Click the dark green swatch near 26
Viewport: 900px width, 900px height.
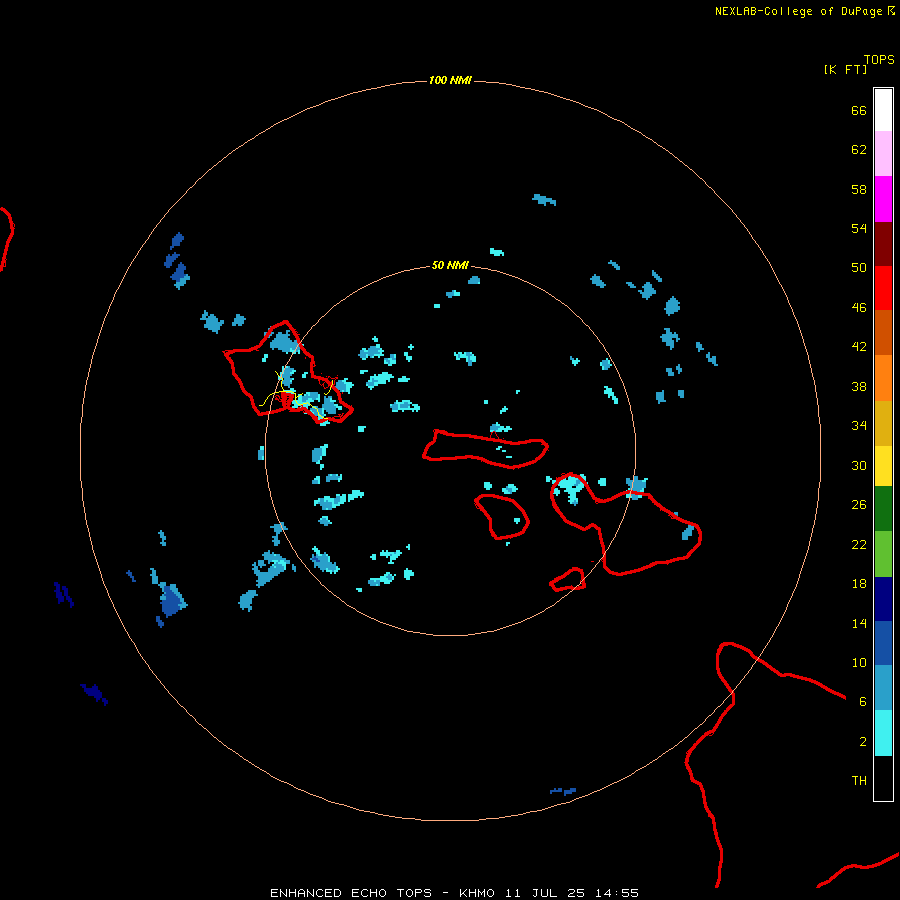(883, 509)
